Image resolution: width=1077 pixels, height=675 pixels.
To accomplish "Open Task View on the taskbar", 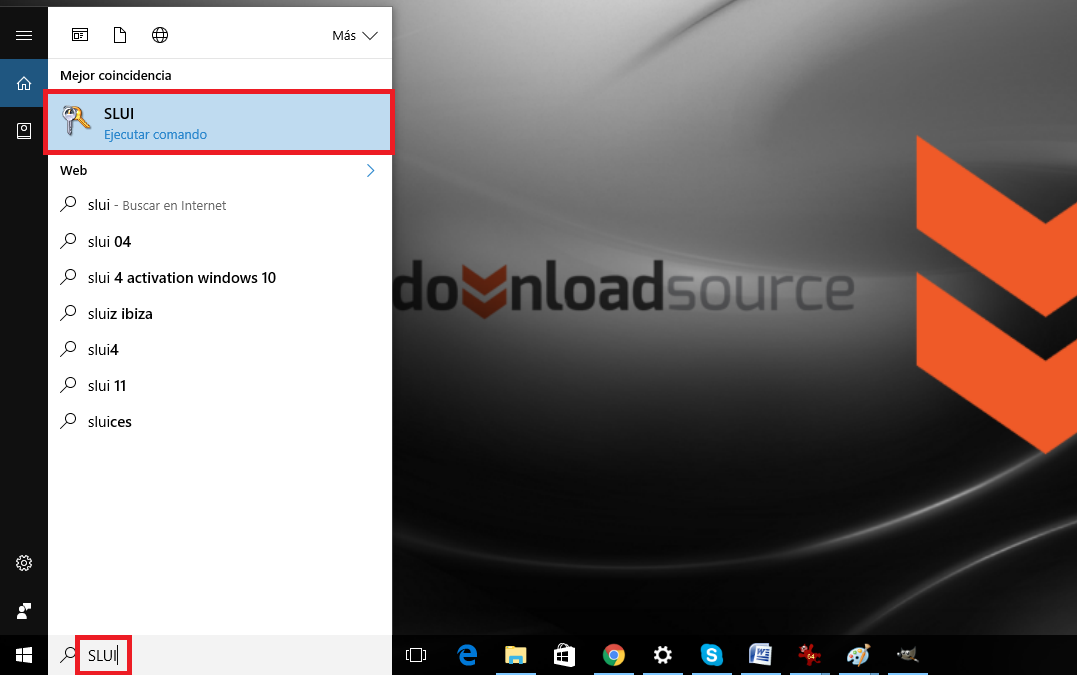I will tap(416, 655).
